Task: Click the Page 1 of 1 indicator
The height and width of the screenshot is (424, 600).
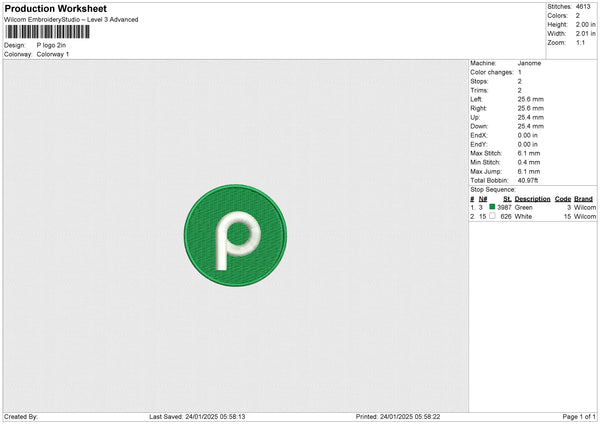Action: [x=579, y=417]
